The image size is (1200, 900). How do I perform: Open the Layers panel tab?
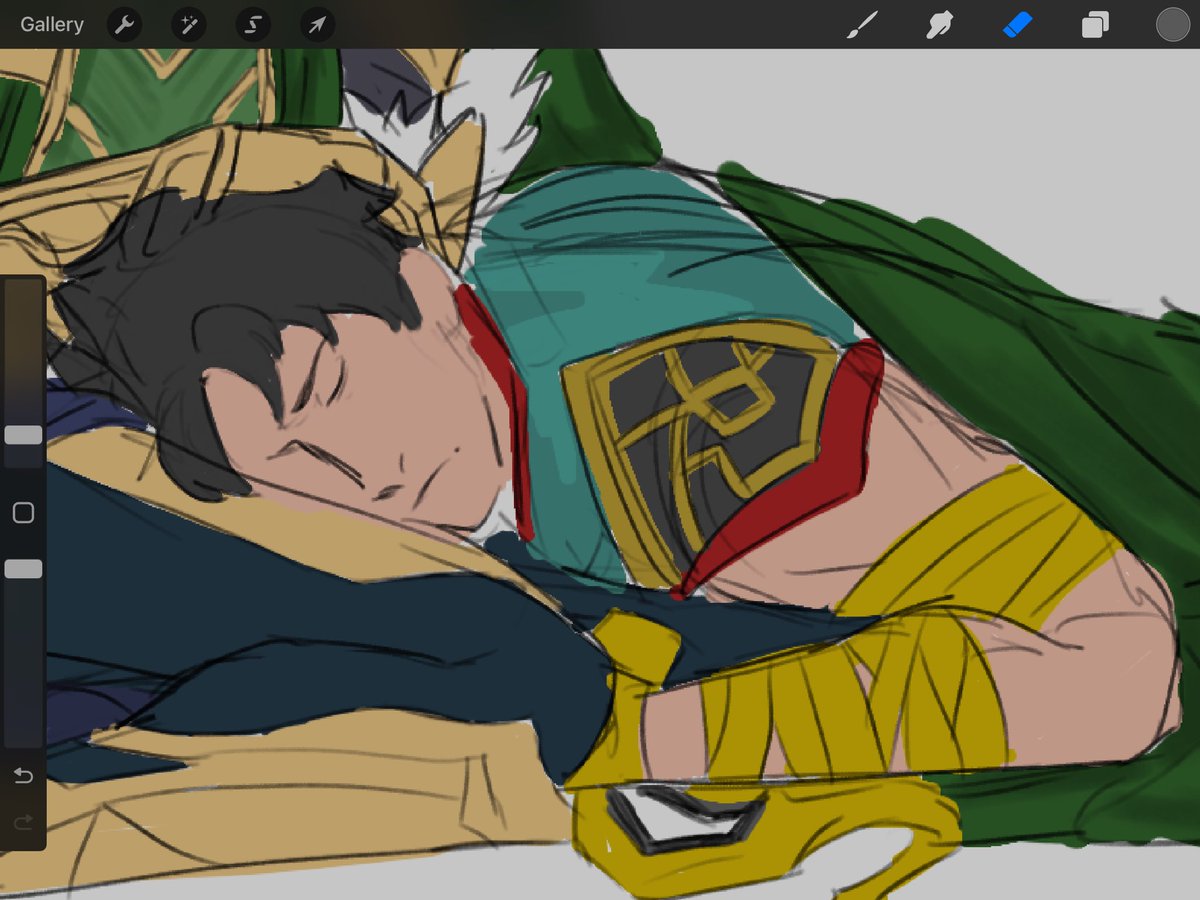point(1094,24)
